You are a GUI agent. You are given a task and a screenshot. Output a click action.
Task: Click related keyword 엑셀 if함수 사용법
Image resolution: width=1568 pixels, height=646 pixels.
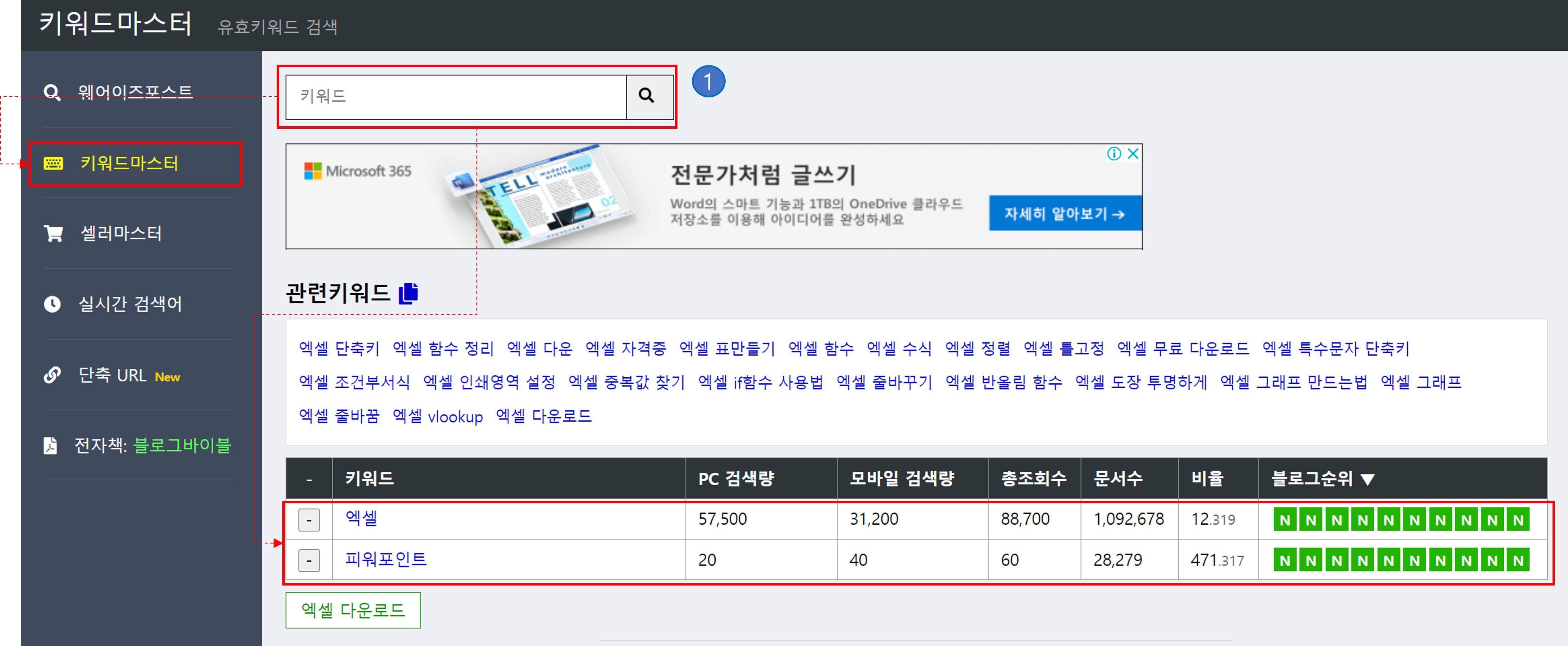point(760,382)
